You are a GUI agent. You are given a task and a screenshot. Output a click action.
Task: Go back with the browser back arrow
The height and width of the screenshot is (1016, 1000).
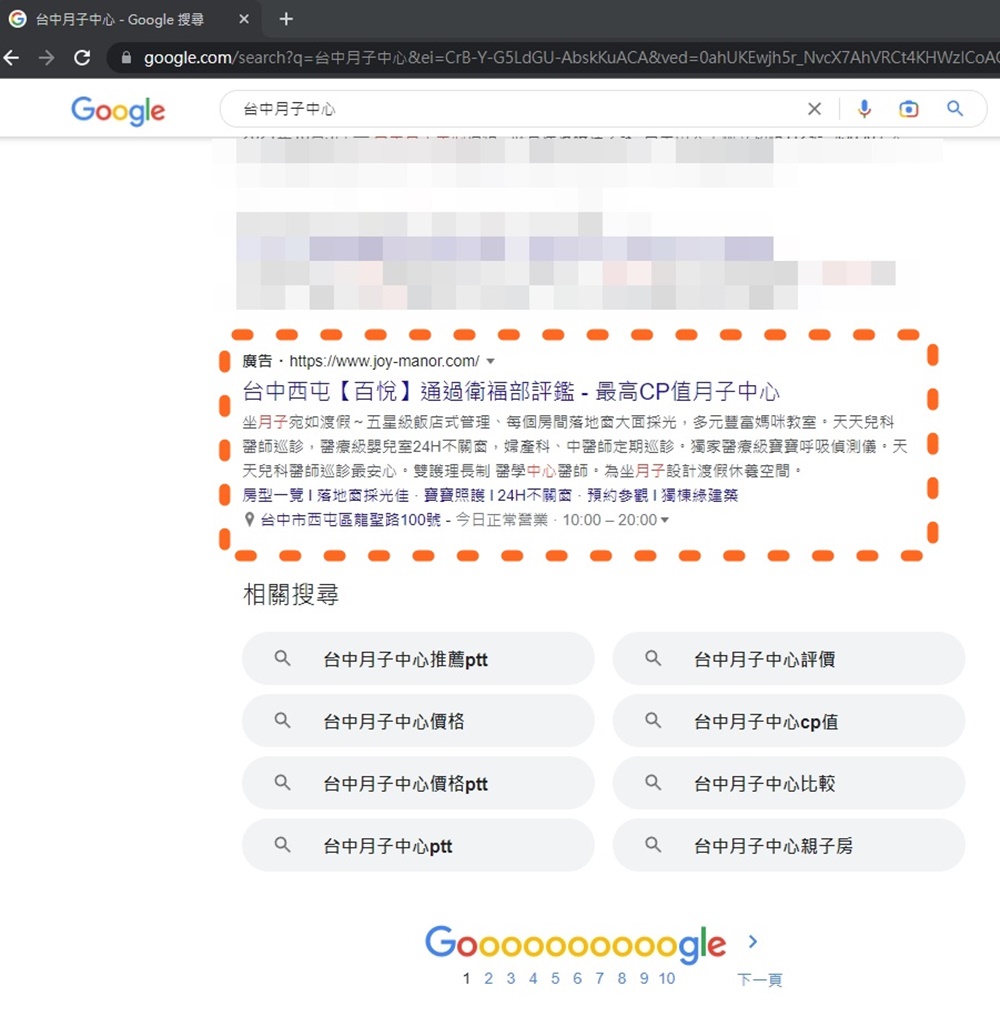coord(12,58)
